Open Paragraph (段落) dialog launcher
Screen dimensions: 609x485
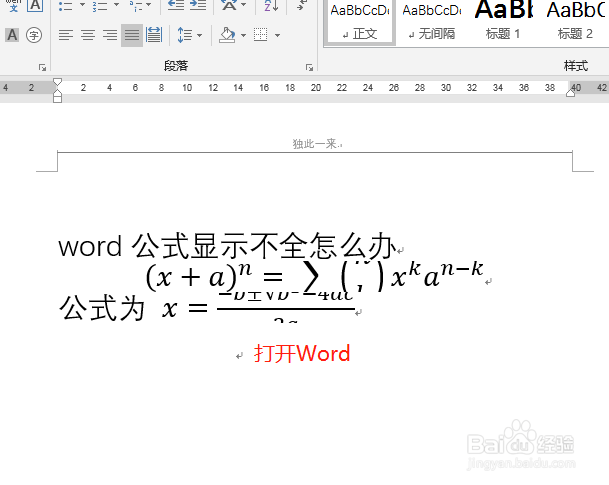pos(309,68)
